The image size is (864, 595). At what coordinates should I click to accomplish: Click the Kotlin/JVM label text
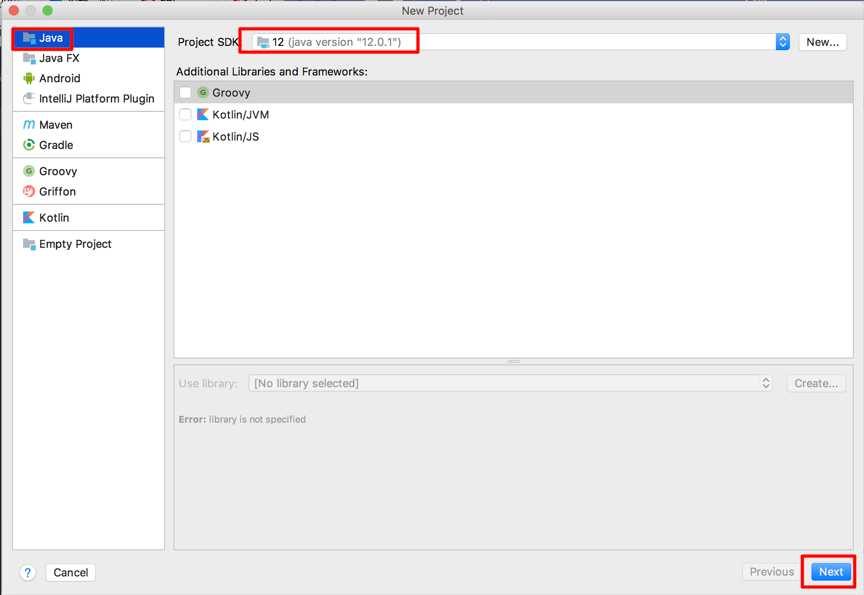click(241, 115)
